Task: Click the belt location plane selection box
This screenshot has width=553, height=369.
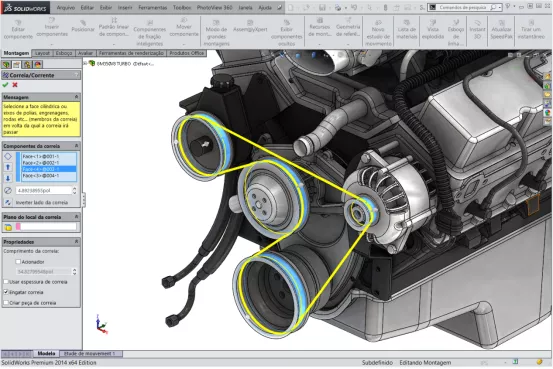Action: [x=46, y=227]
